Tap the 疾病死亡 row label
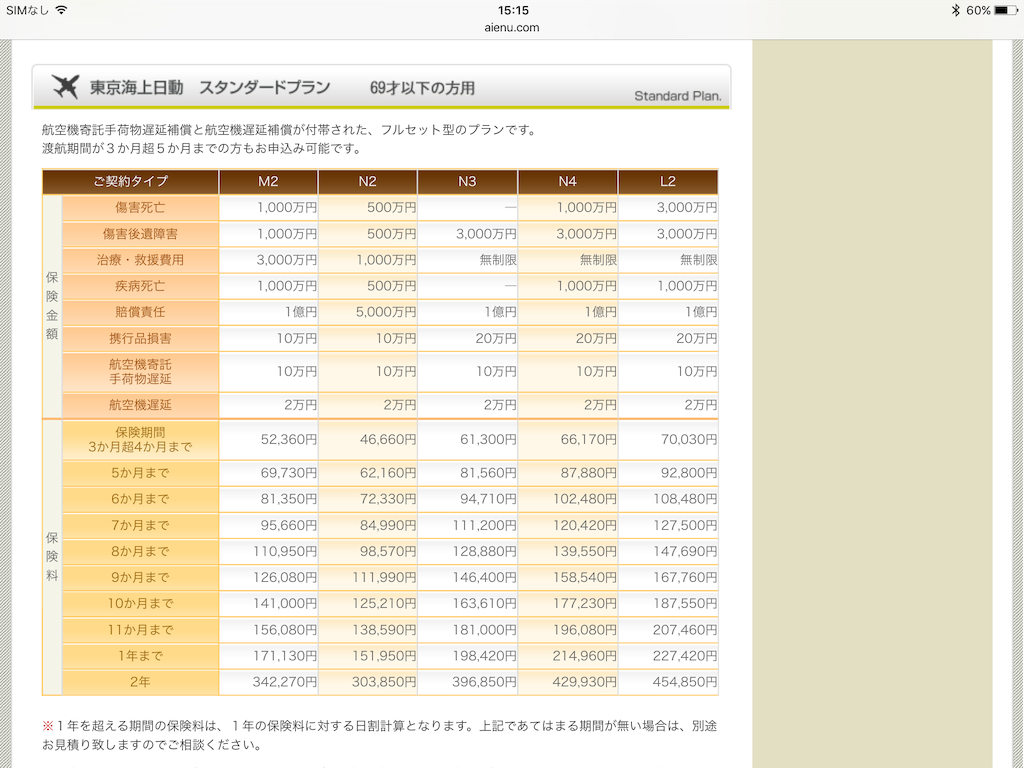 [140, 286]
